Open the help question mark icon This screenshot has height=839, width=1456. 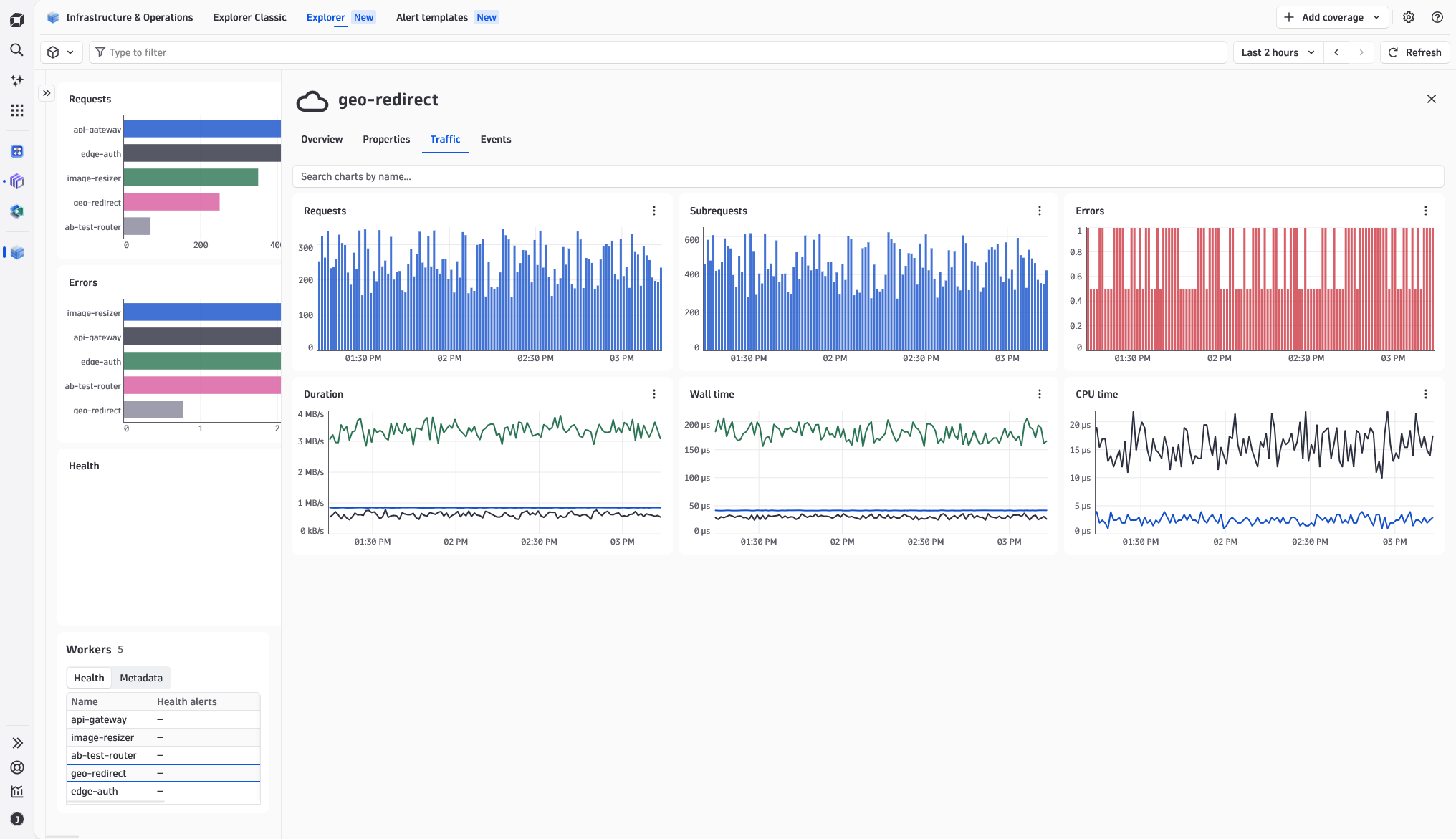click(x=1437, y=17)
